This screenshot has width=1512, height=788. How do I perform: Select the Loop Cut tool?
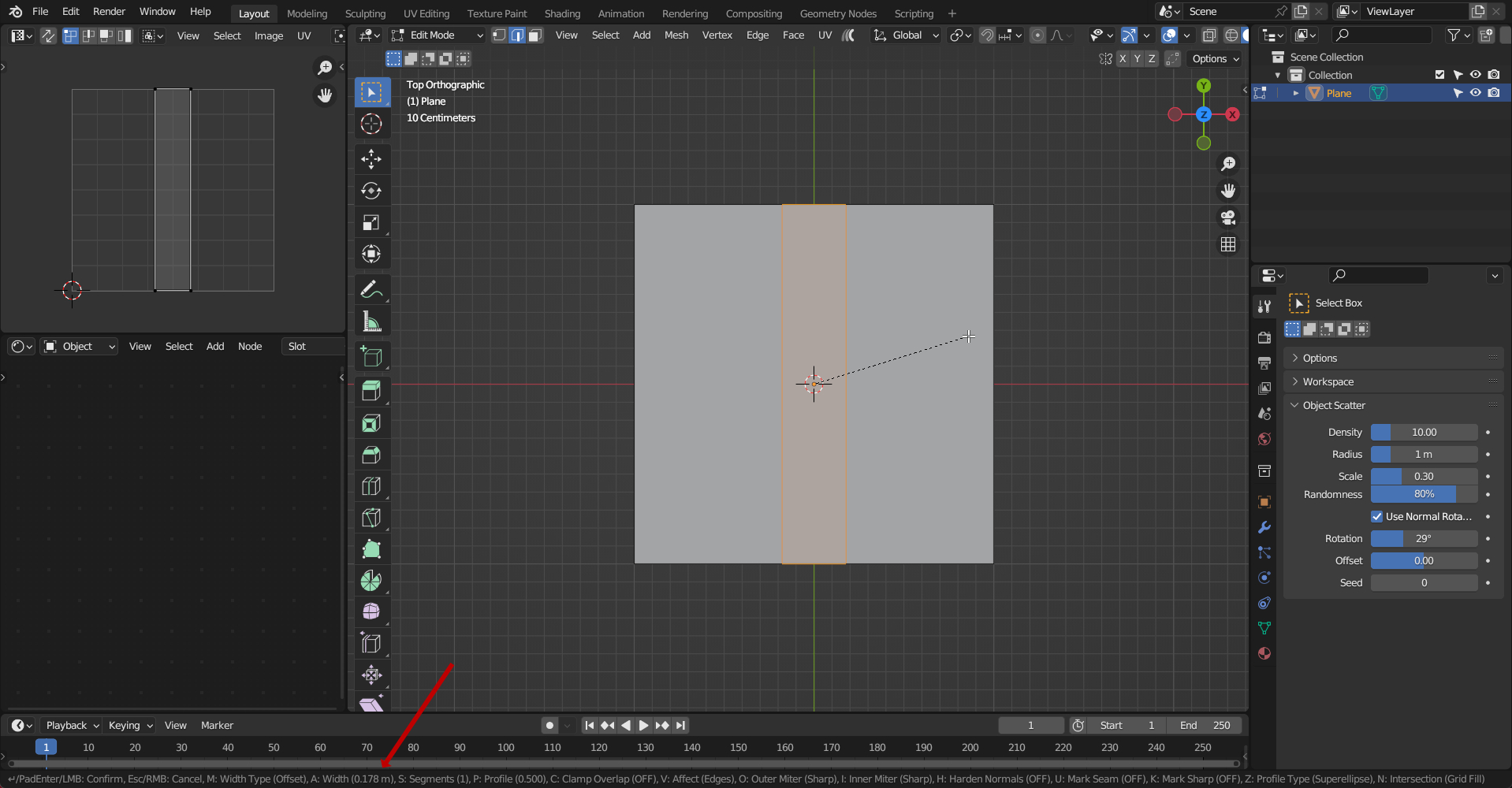pyautogui.click(x=371, y=486)
